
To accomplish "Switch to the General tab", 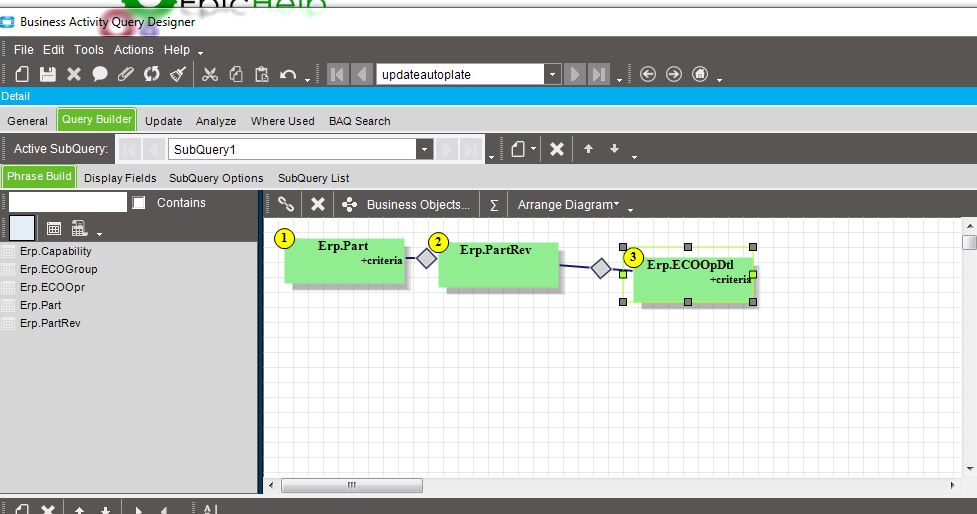I will tap(27, 121).
